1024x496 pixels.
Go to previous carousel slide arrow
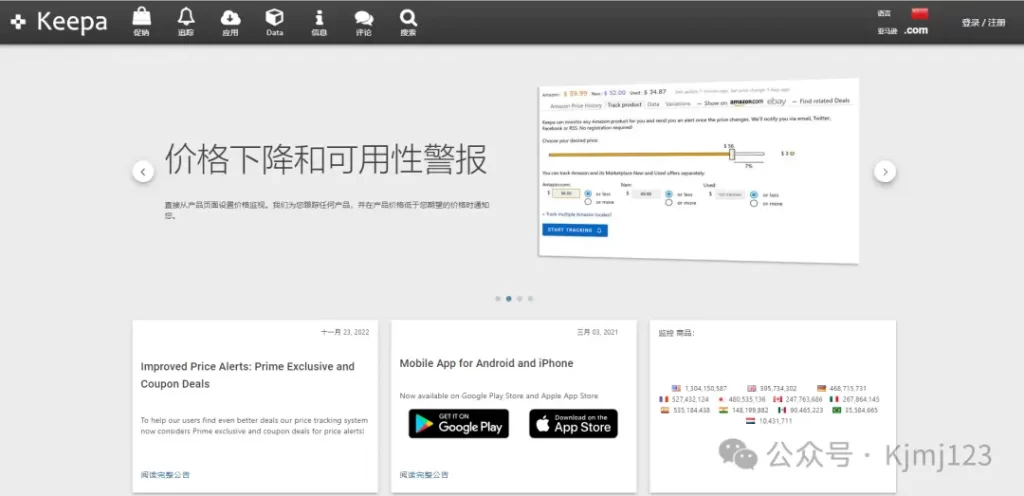[143, 172]
